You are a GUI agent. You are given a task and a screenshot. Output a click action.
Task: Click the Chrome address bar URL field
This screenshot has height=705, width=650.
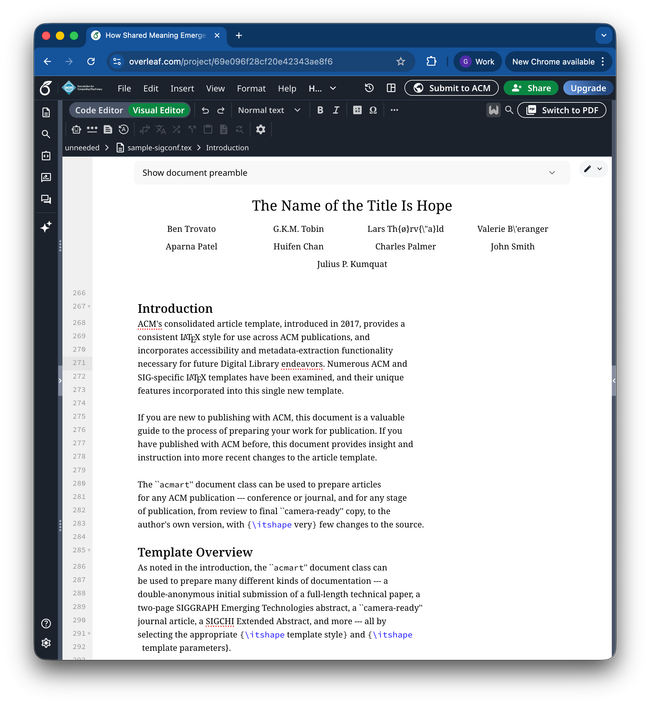[x=250, y=61]
